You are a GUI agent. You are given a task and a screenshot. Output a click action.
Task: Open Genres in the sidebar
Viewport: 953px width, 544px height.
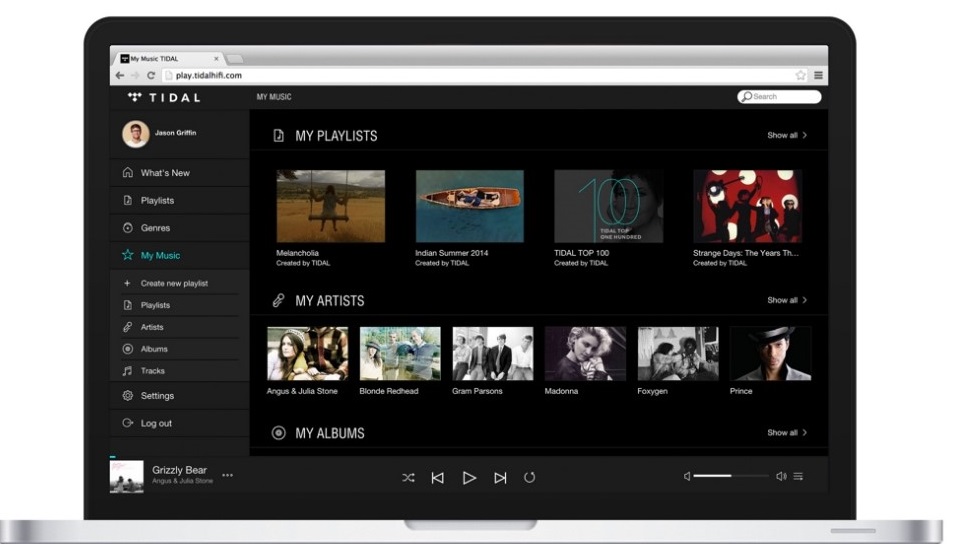point(179,228)
